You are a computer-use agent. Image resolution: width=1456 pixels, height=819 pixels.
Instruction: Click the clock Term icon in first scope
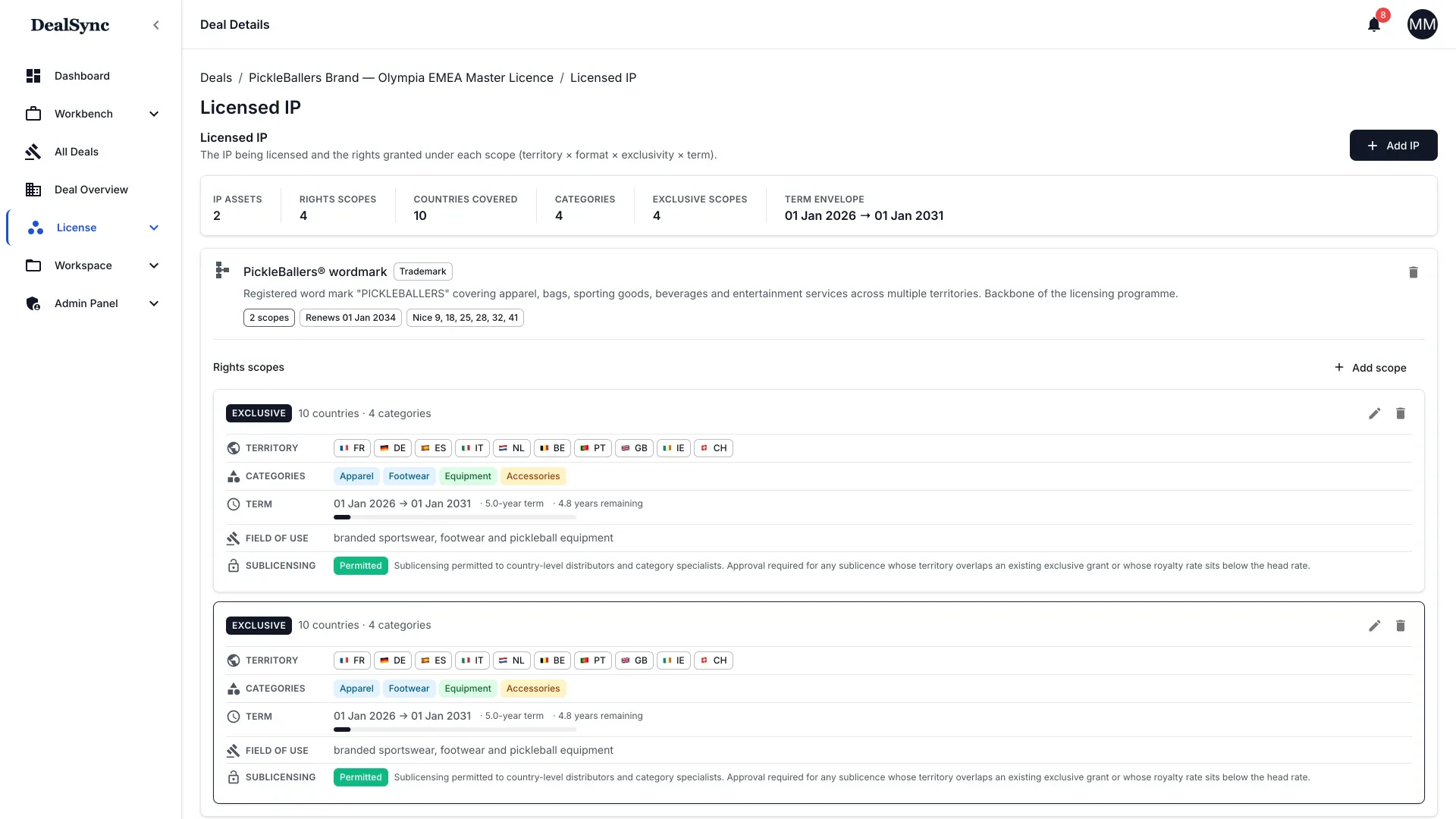click(234, 504)
